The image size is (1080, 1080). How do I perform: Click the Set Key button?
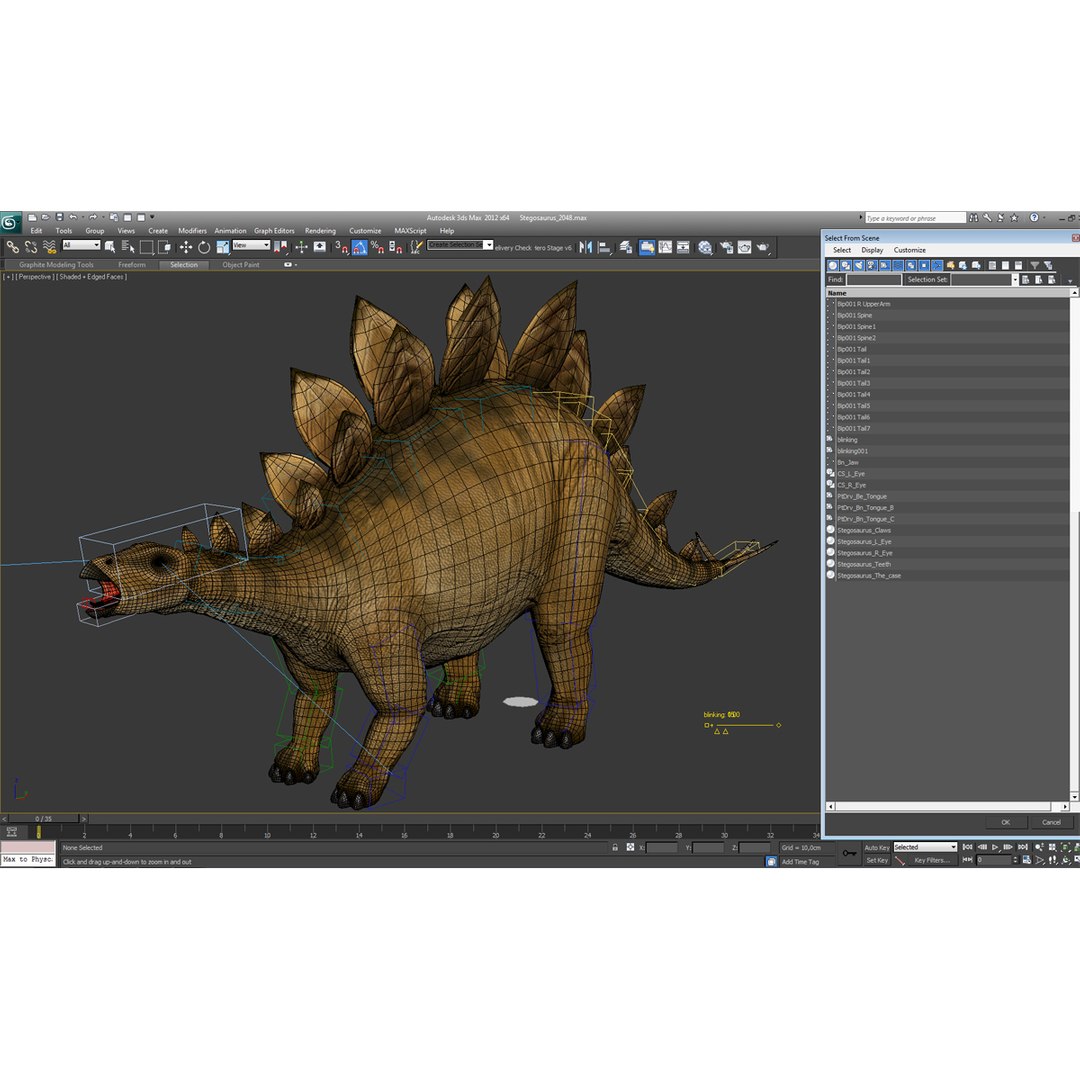click(x=876, y=860)
